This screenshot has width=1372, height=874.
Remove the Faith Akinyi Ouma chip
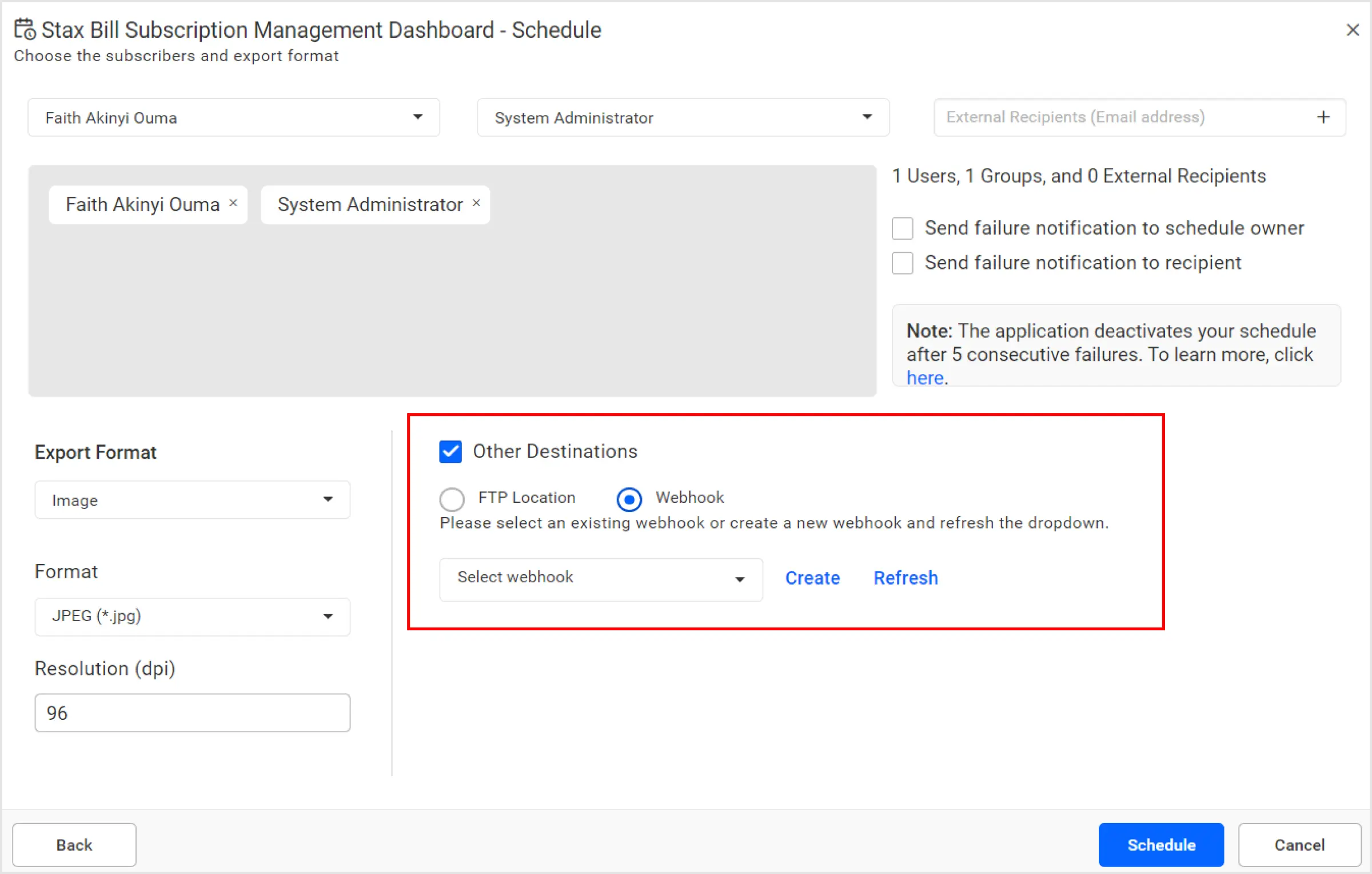233,202
